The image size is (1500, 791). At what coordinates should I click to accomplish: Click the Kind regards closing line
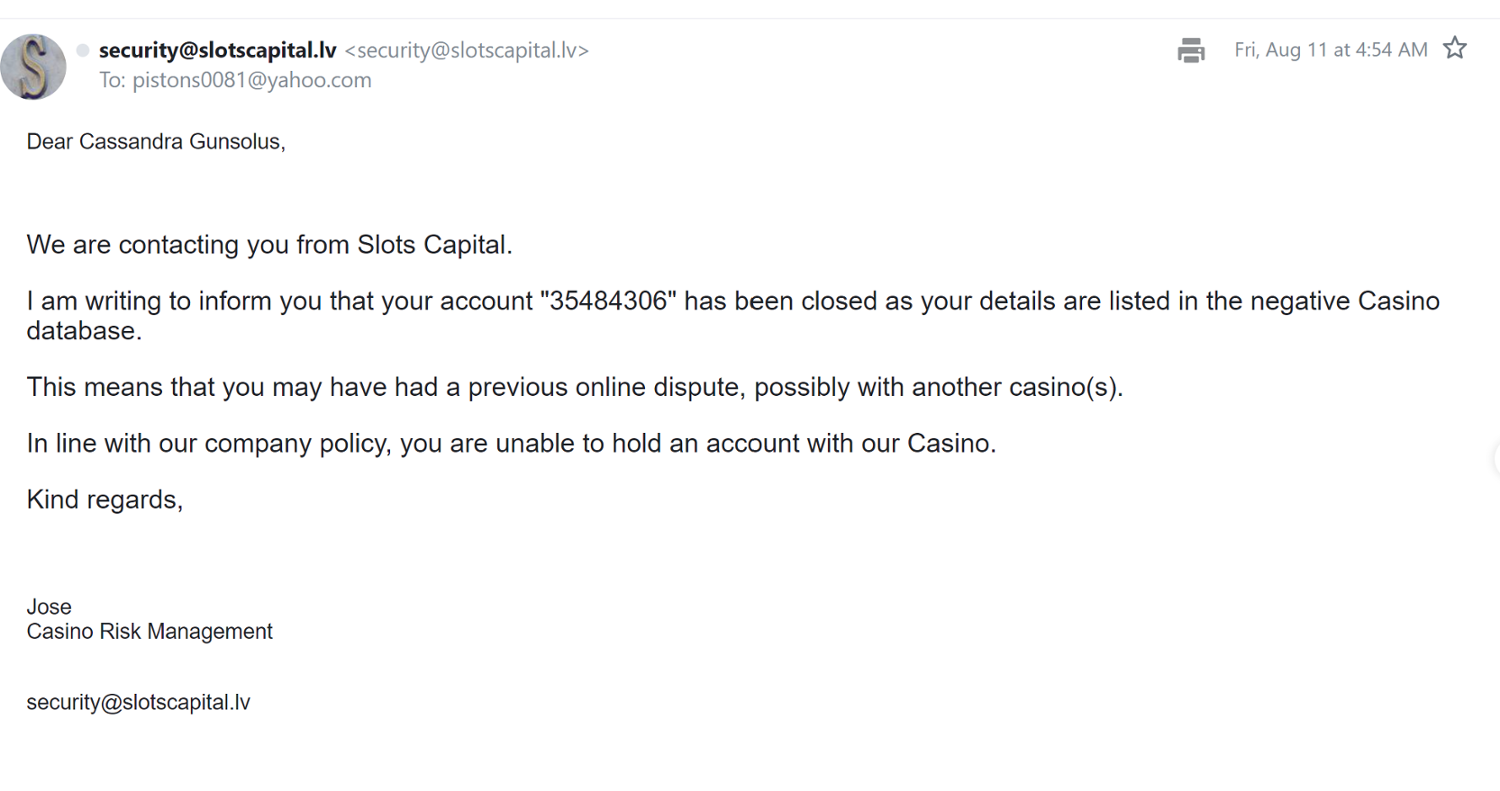click(x=105, y=499)
